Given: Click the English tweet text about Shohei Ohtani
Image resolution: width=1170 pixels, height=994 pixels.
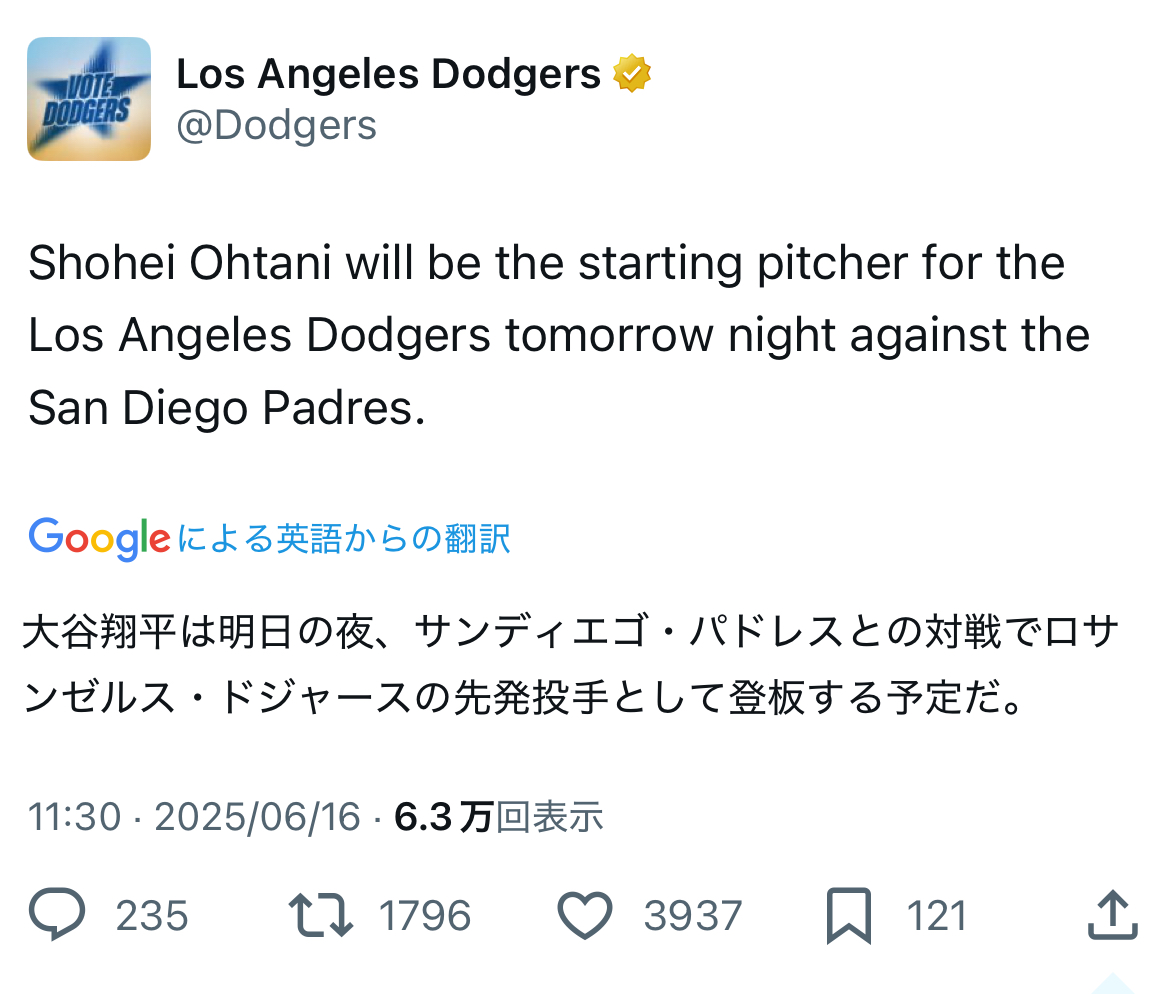Looking at the screenshot, I should (558, 336).
